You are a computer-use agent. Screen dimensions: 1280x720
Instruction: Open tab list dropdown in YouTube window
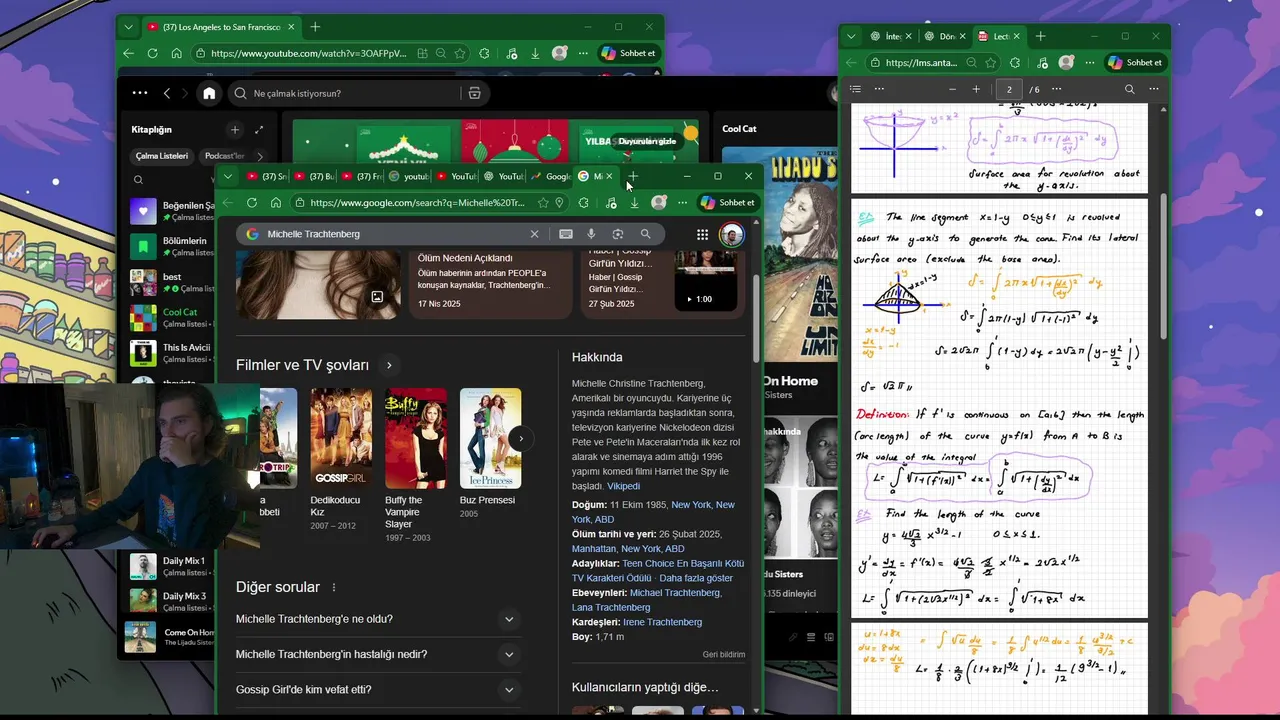click(128, 27)
